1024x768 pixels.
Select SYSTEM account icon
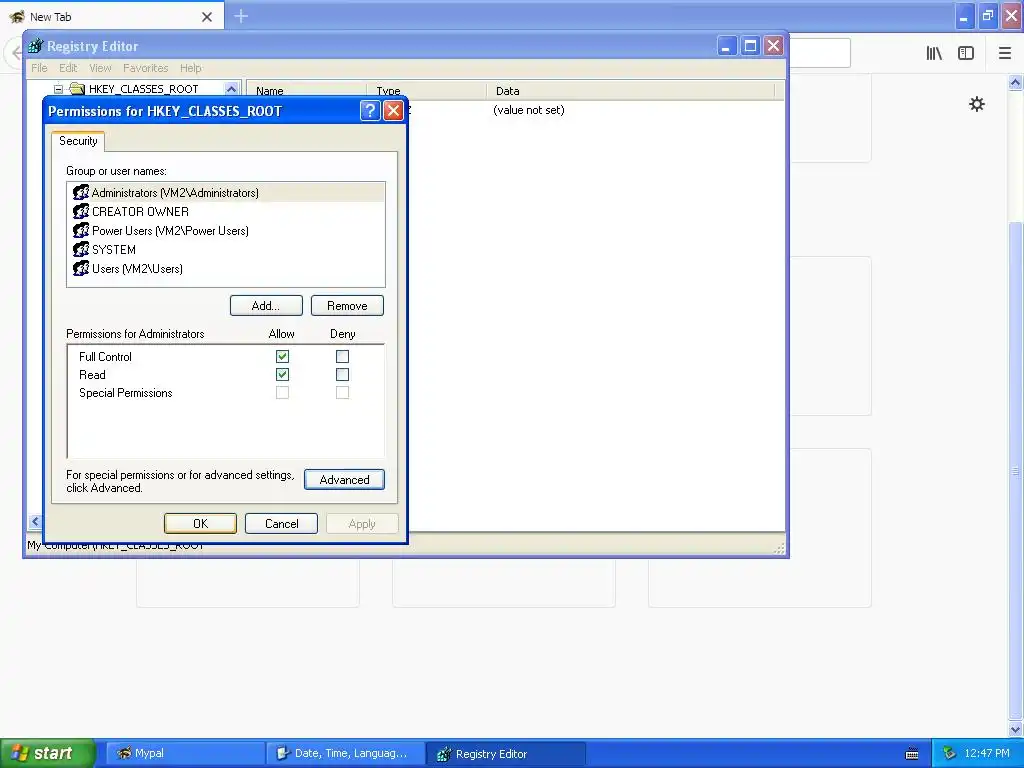(x=81, y=249)
